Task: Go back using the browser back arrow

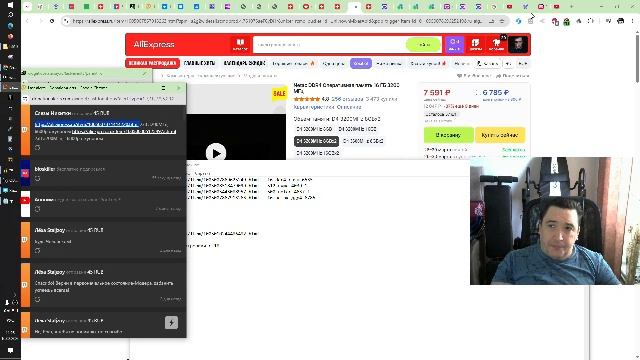Action: 28,21
